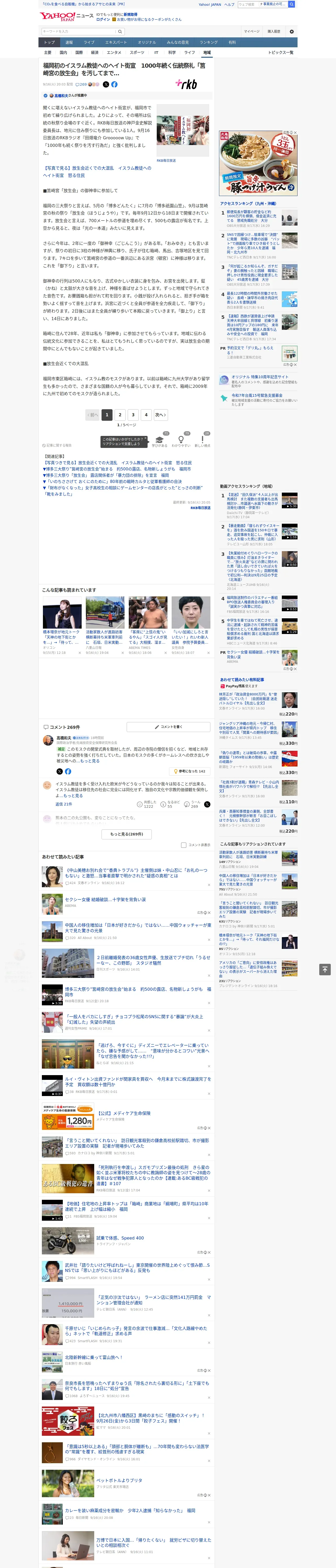Click 記事に関する報告 report icon link

coord(57,446)
